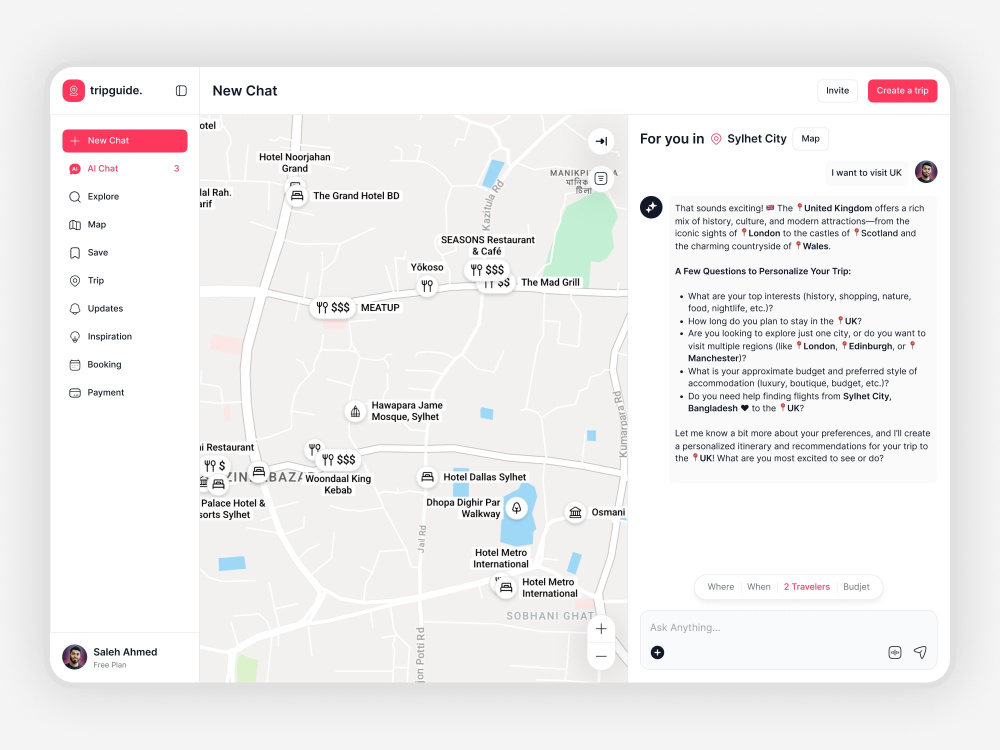Zoom in on the map
The width and height of the screenshot is (1000, 750).
click(x=601, y=629)
